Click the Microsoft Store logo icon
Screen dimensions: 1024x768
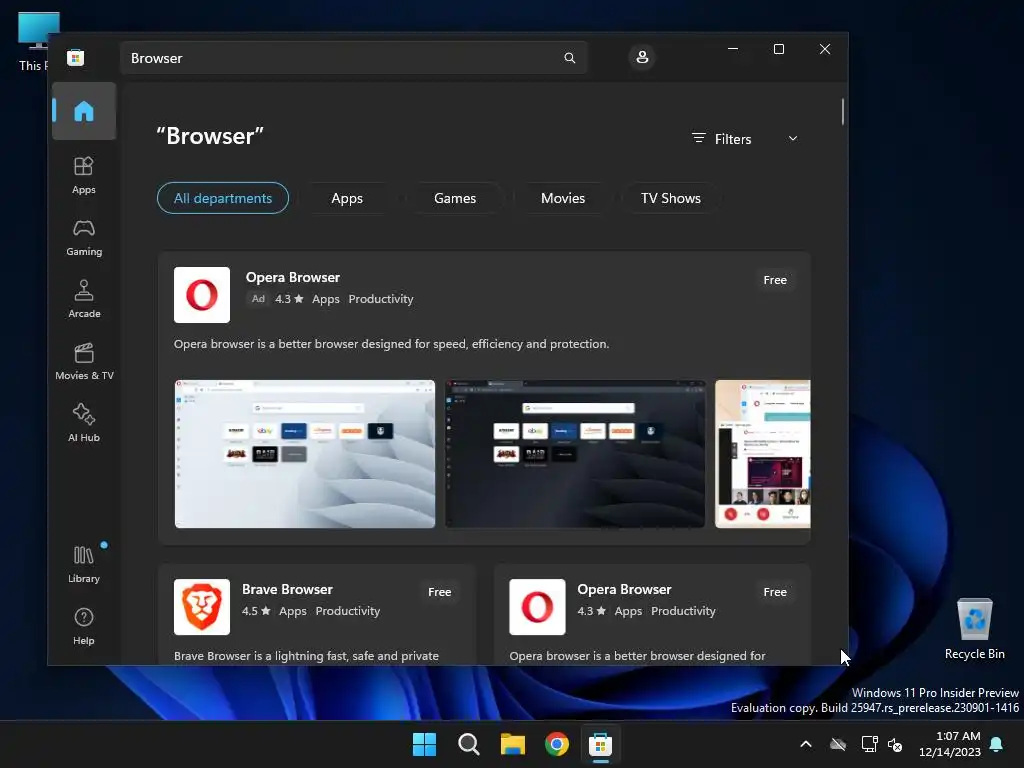point(76,58)
